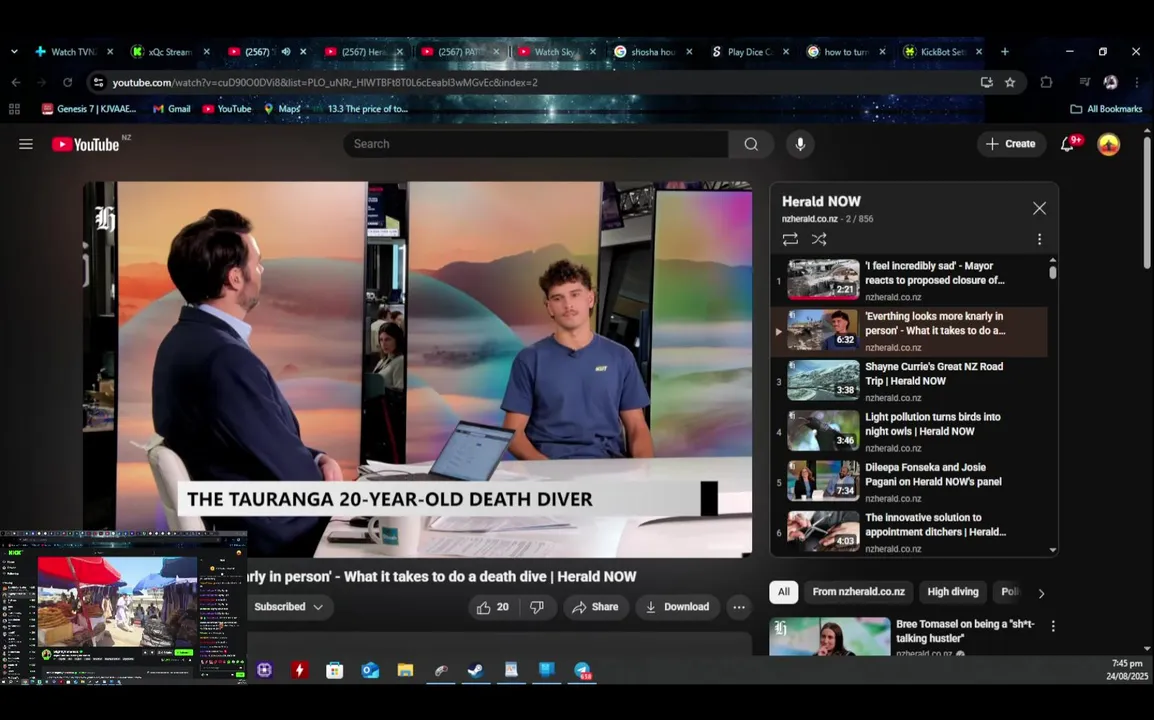Open options for Bree Tomasel video
Viewport: 1154px width, 720px height.
(1053, 626)
